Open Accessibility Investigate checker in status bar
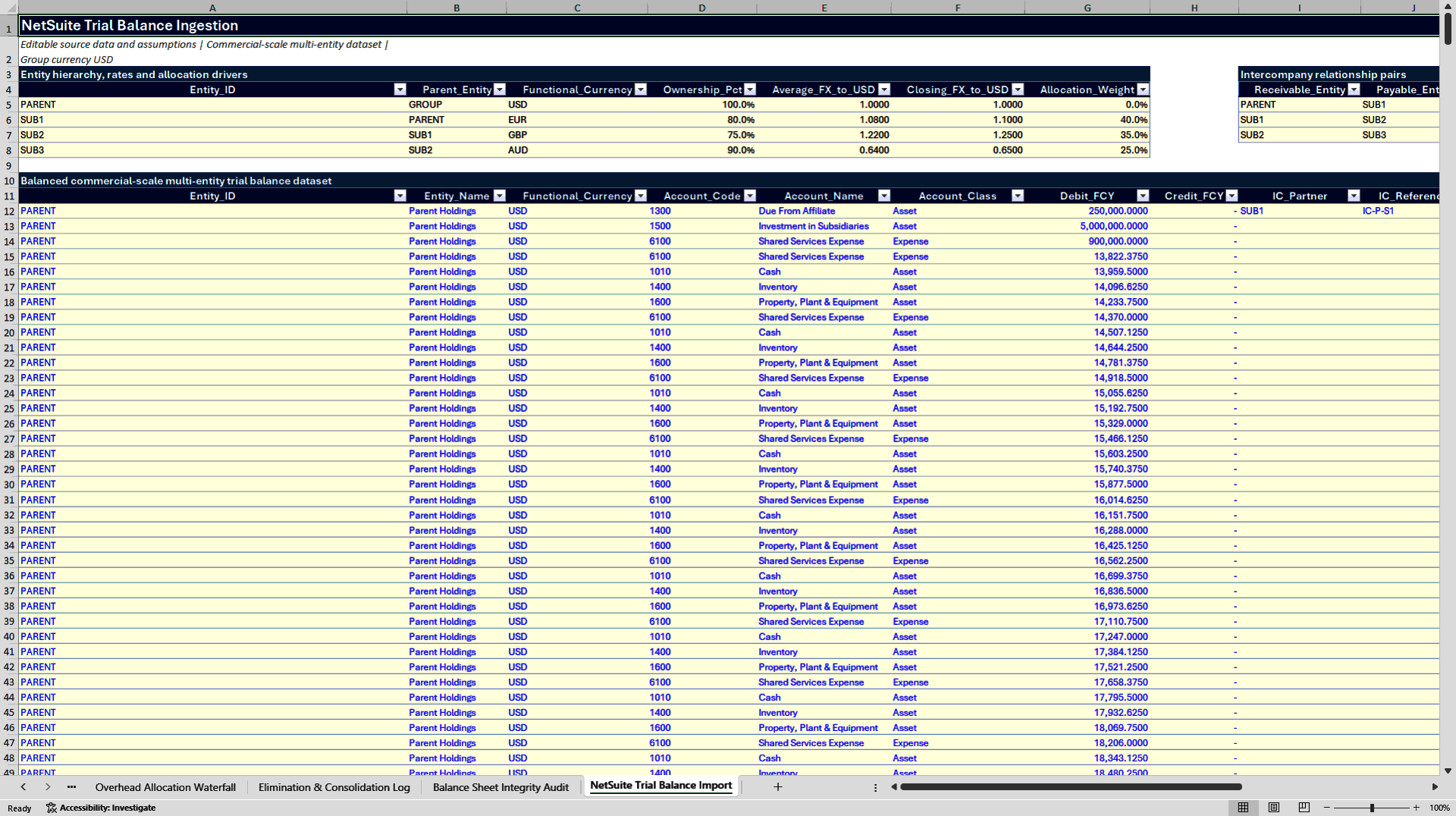The width and height of the screenshot is (1456, 816). coord(101,808)
